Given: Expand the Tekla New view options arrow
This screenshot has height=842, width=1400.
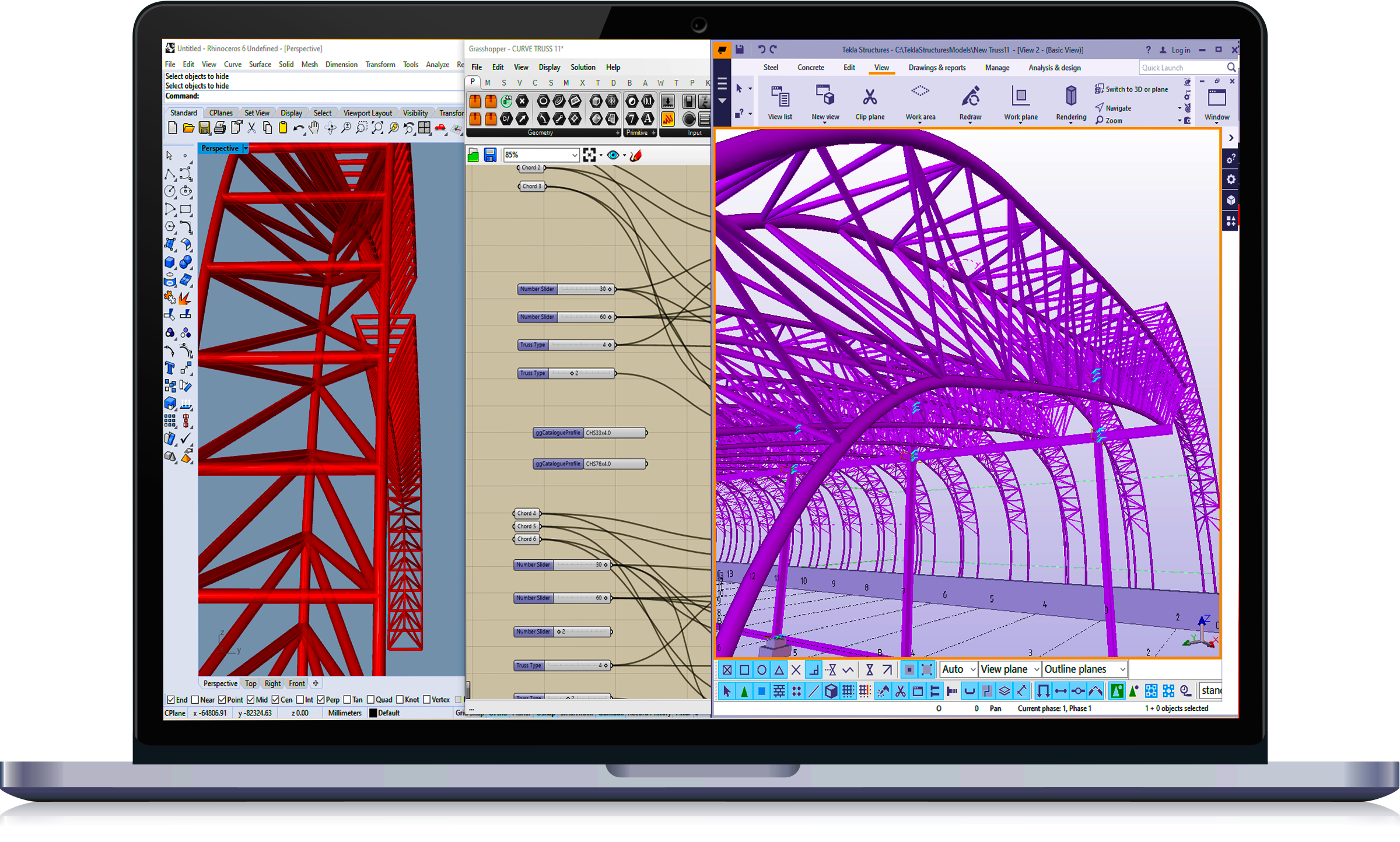Looking at the screenshot, I should tap(825, 123).
